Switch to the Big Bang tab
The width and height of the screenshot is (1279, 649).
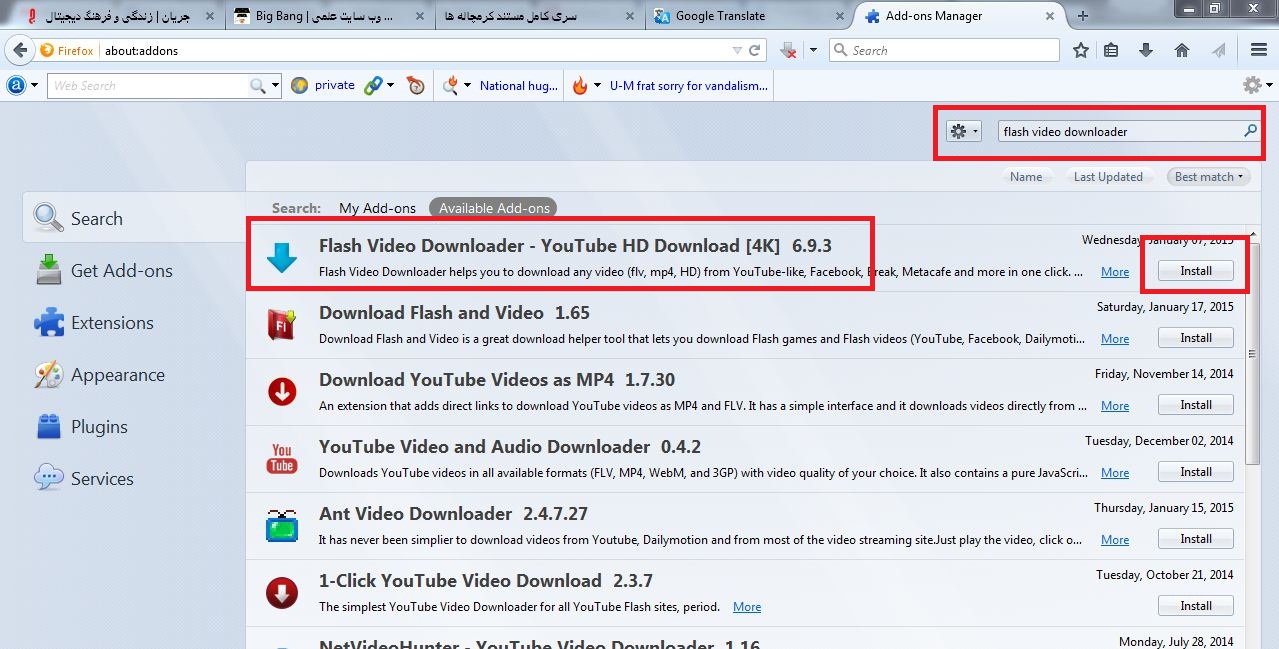coord(328,16)
